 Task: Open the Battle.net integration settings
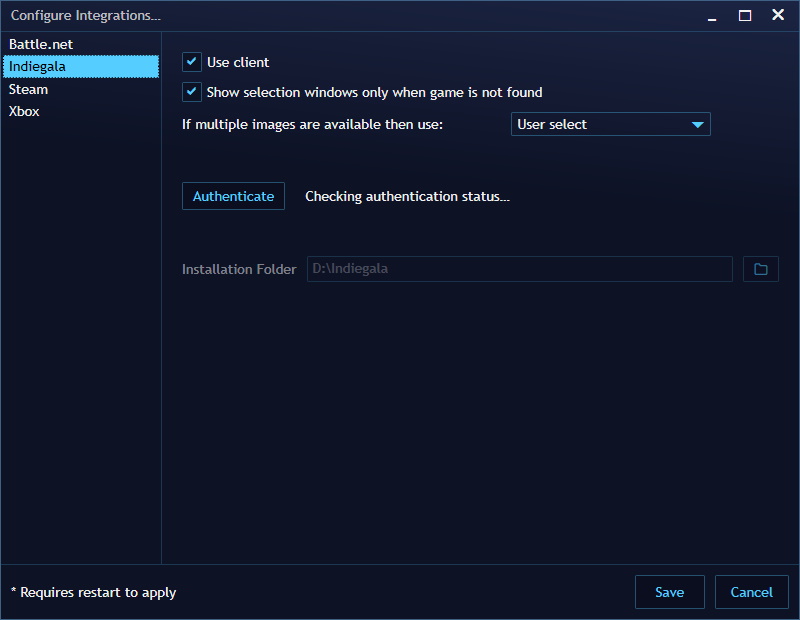81,44
